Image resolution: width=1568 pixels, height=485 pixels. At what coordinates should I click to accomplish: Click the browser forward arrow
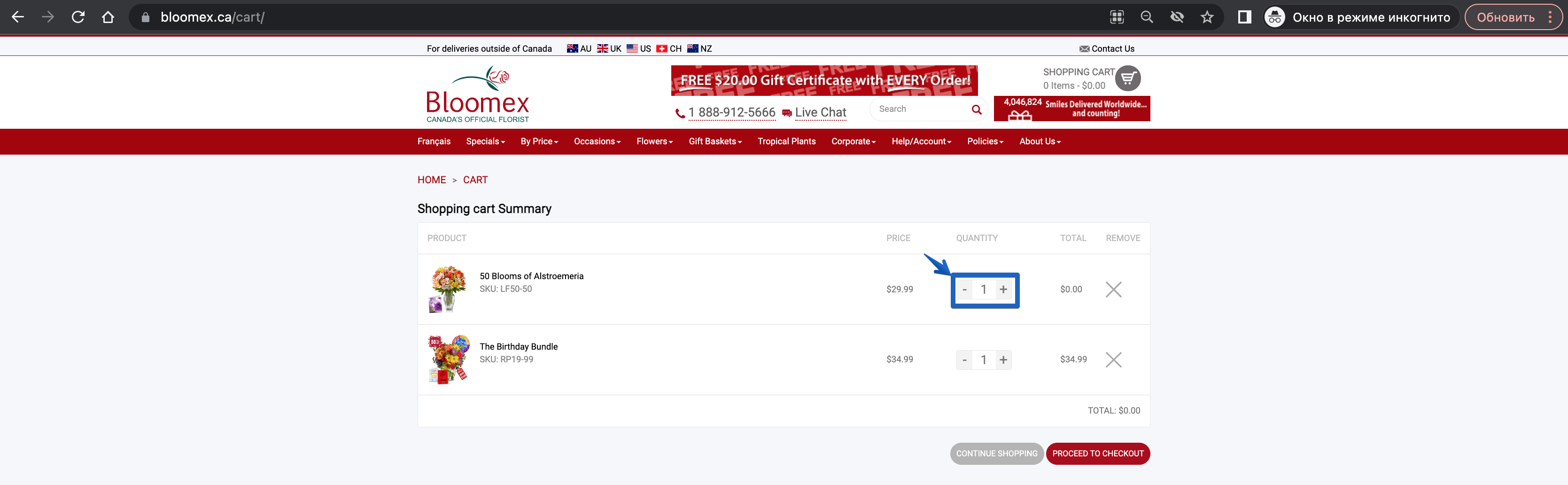(x=47, y=17)
